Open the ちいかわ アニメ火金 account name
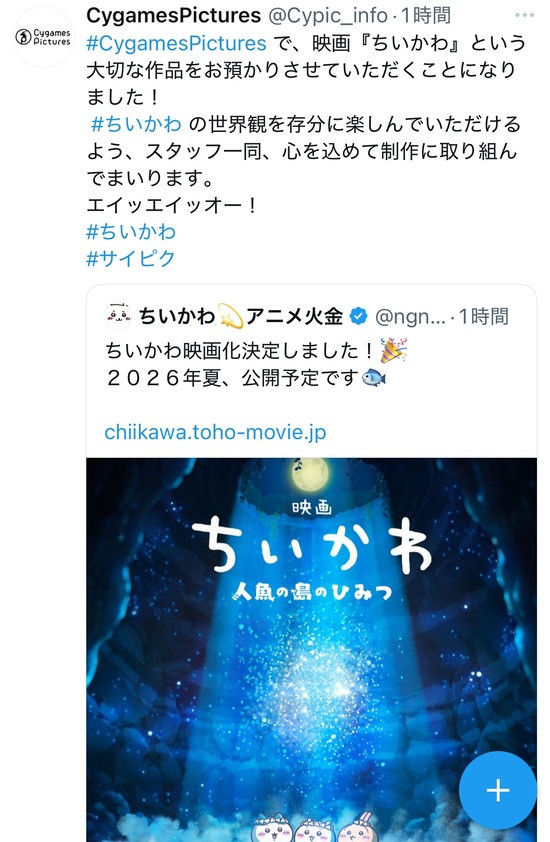550x842 pixels. click(x=241, y=316)
